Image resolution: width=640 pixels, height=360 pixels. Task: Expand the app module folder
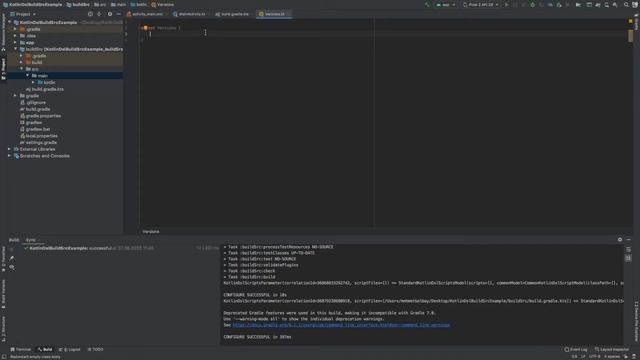[16, 42]
